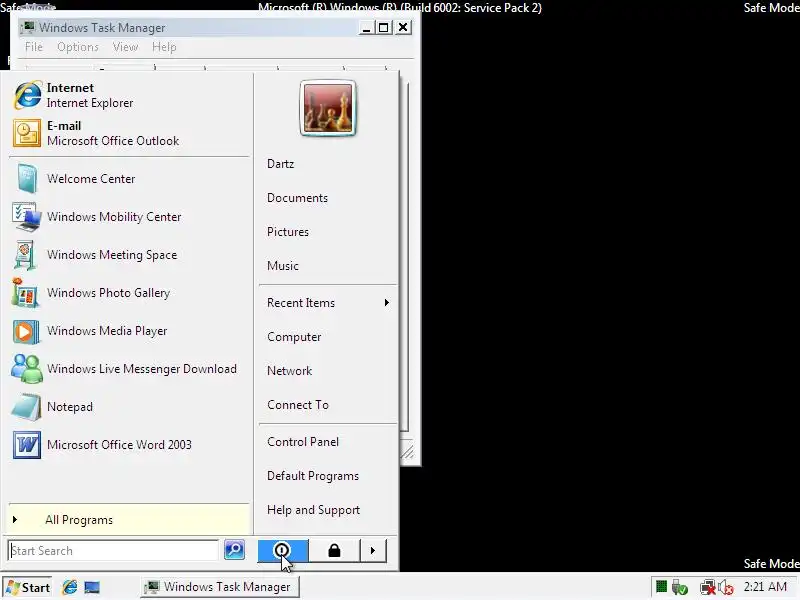Image resolution: width=800 pixels, height=600 pixels.
Task: Click the network disconnected tray icon
Action: click(x=707, y=588)
